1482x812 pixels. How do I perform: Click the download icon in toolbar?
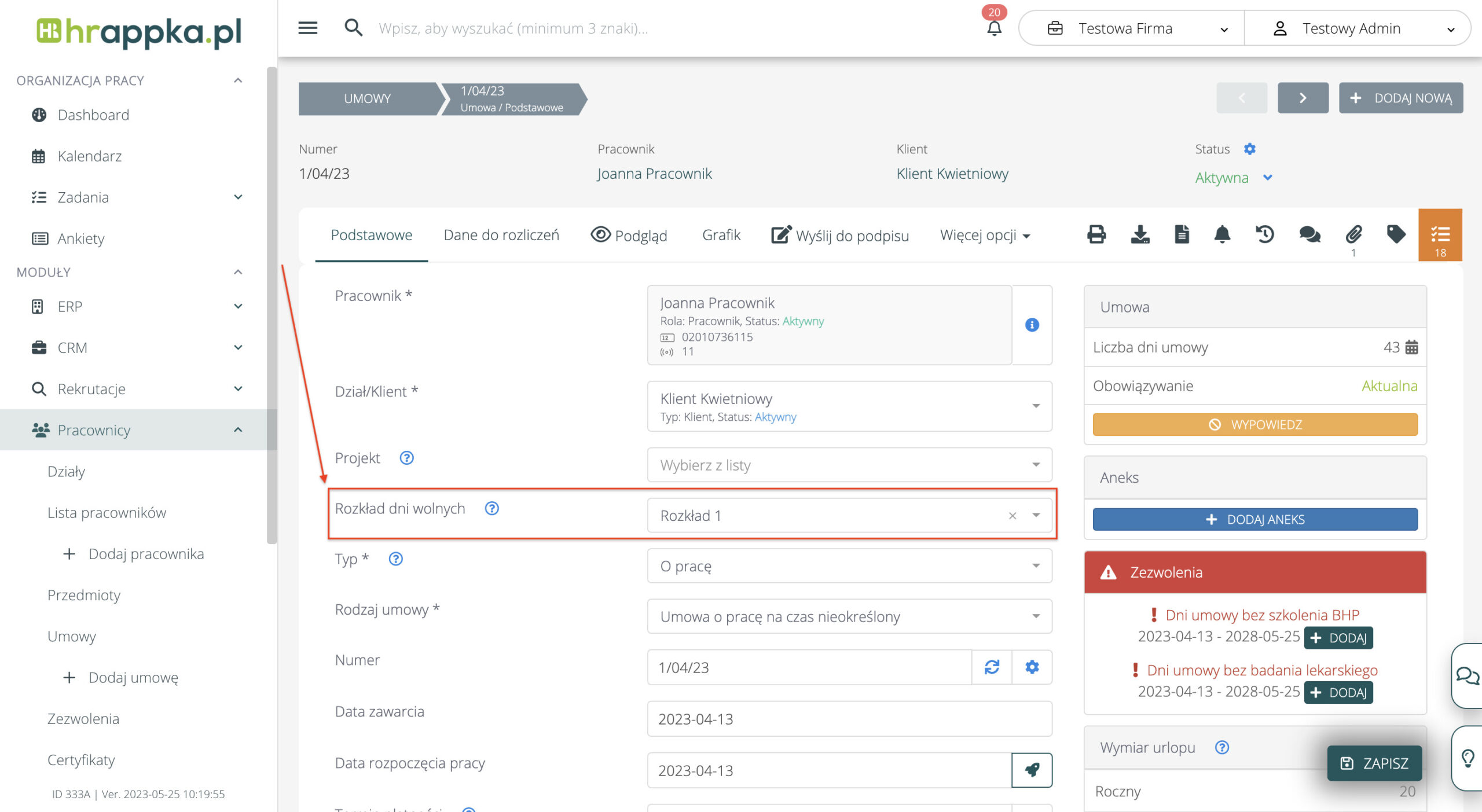click(1140, 234)
